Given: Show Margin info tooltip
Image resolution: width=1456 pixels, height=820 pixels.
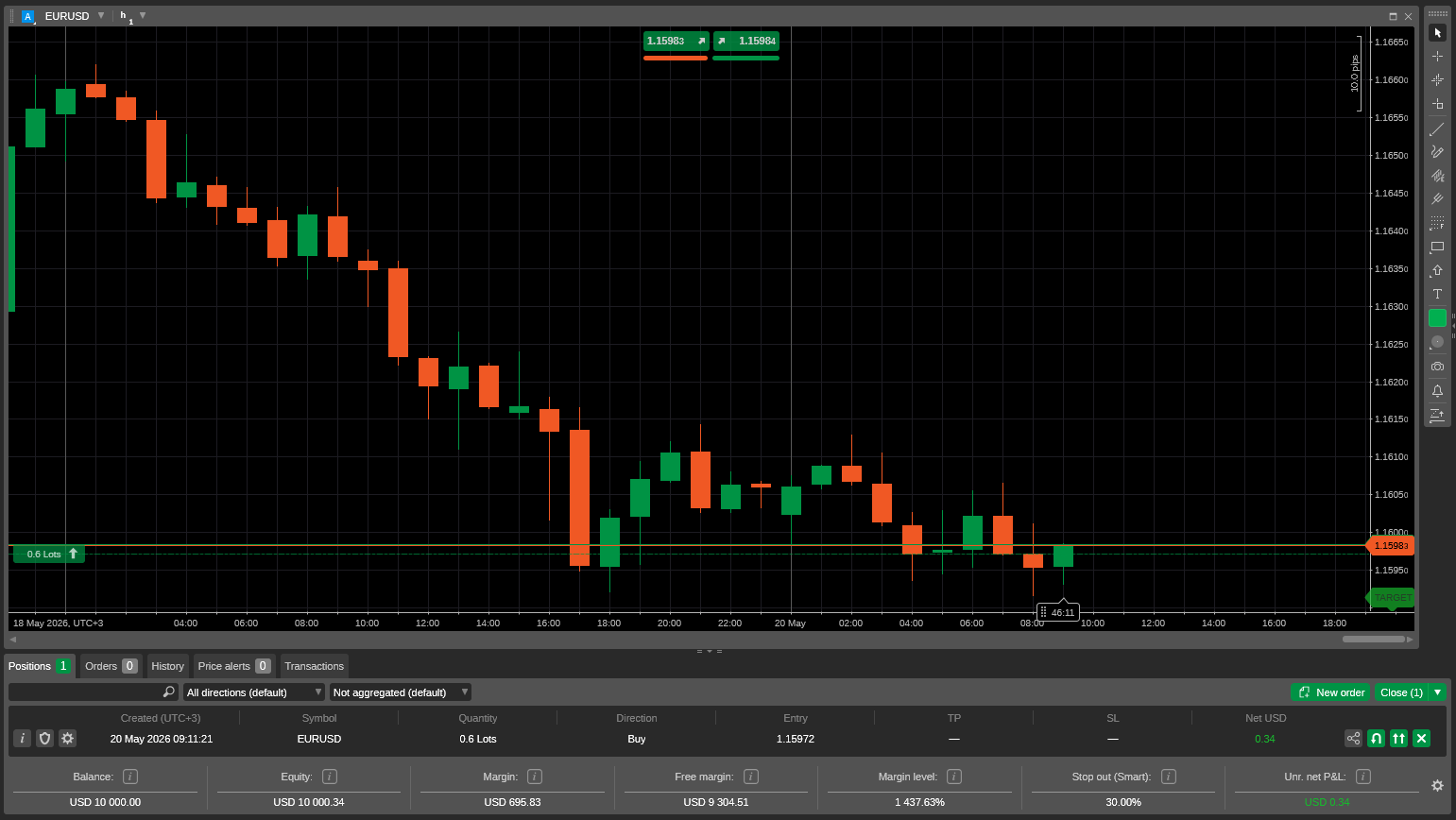Looking at the screenshot, I should tap(535, 777).
